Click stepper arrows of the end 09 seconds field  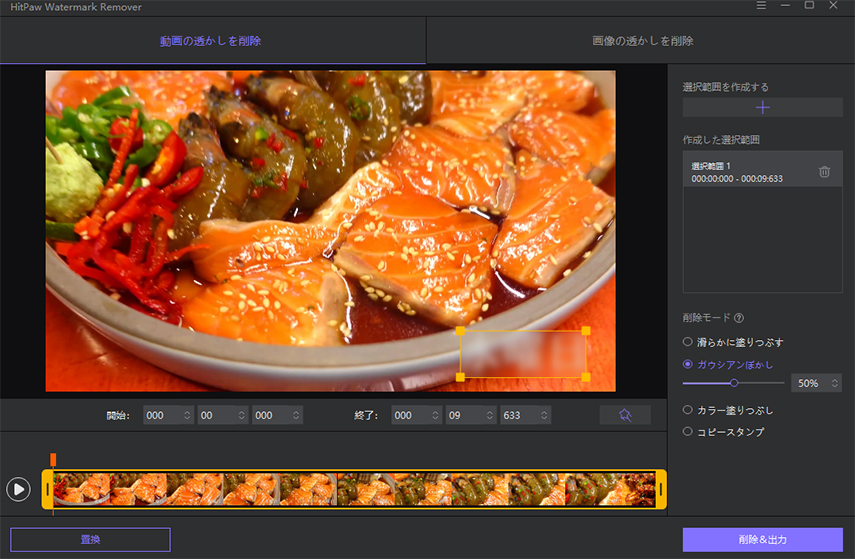coord(488,415)
